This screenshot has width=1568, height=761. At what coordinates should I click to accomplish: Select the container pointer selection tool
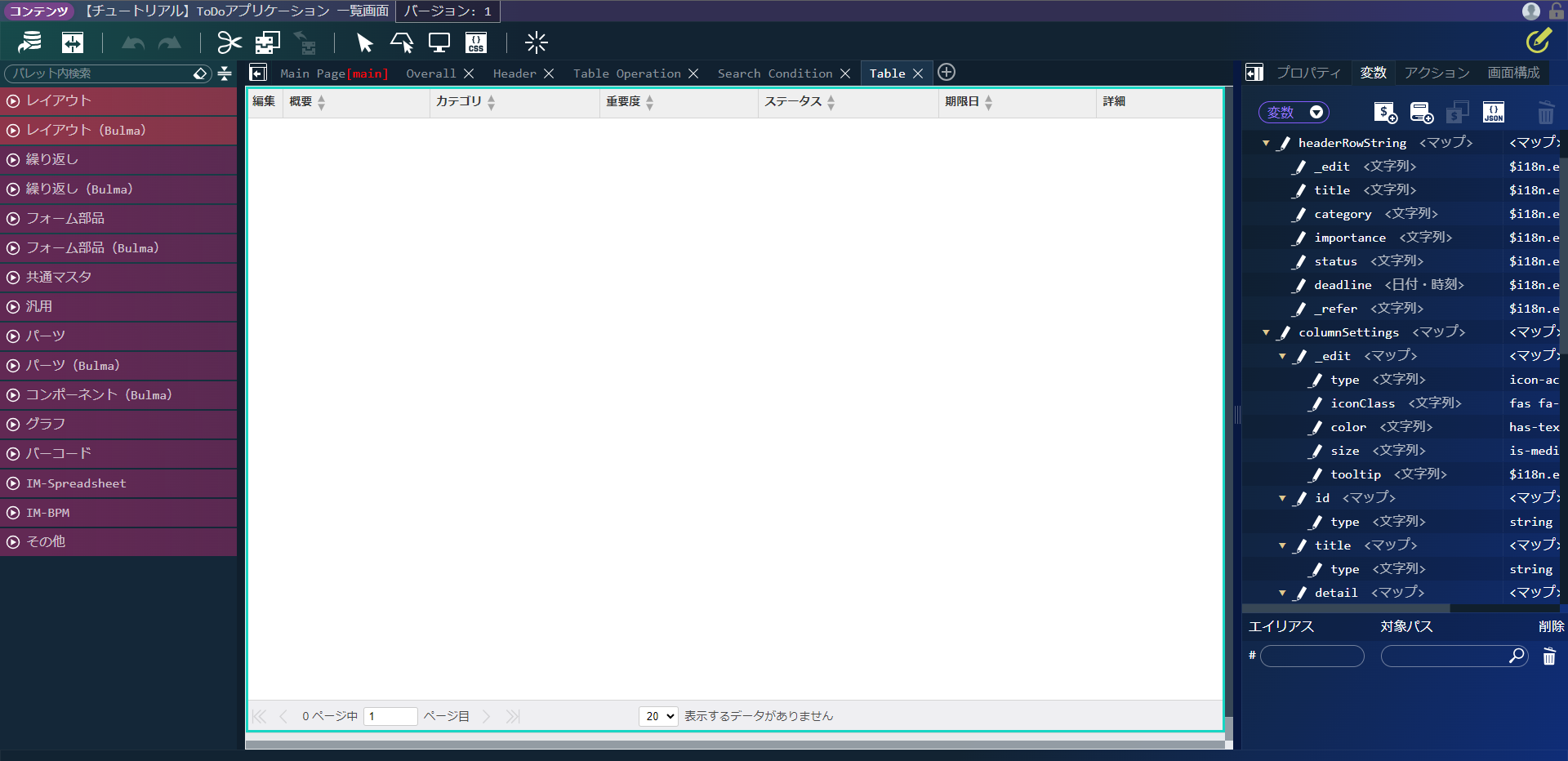[x=402, y=42]
